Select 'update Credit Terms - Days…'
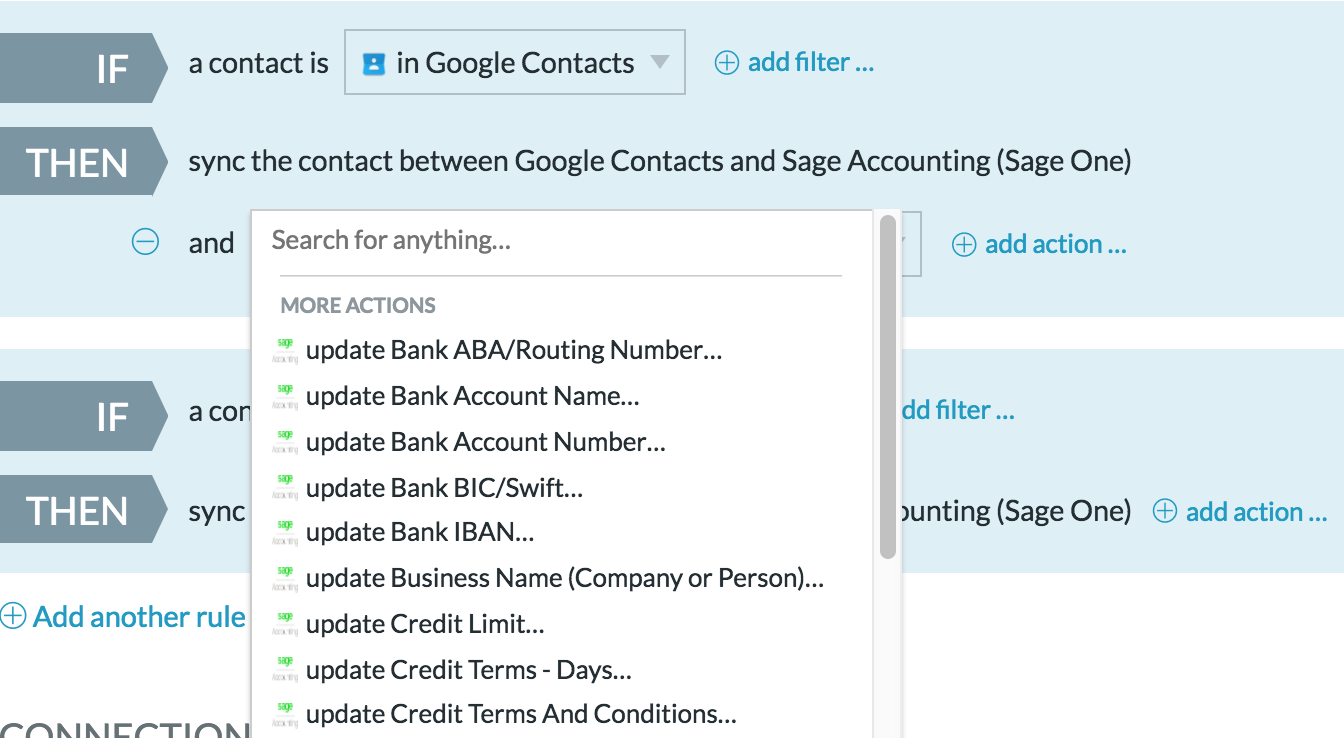Image resolution: width=1344 pixels, height=738 pixels. pyautogui.click(x=469, y=670)
